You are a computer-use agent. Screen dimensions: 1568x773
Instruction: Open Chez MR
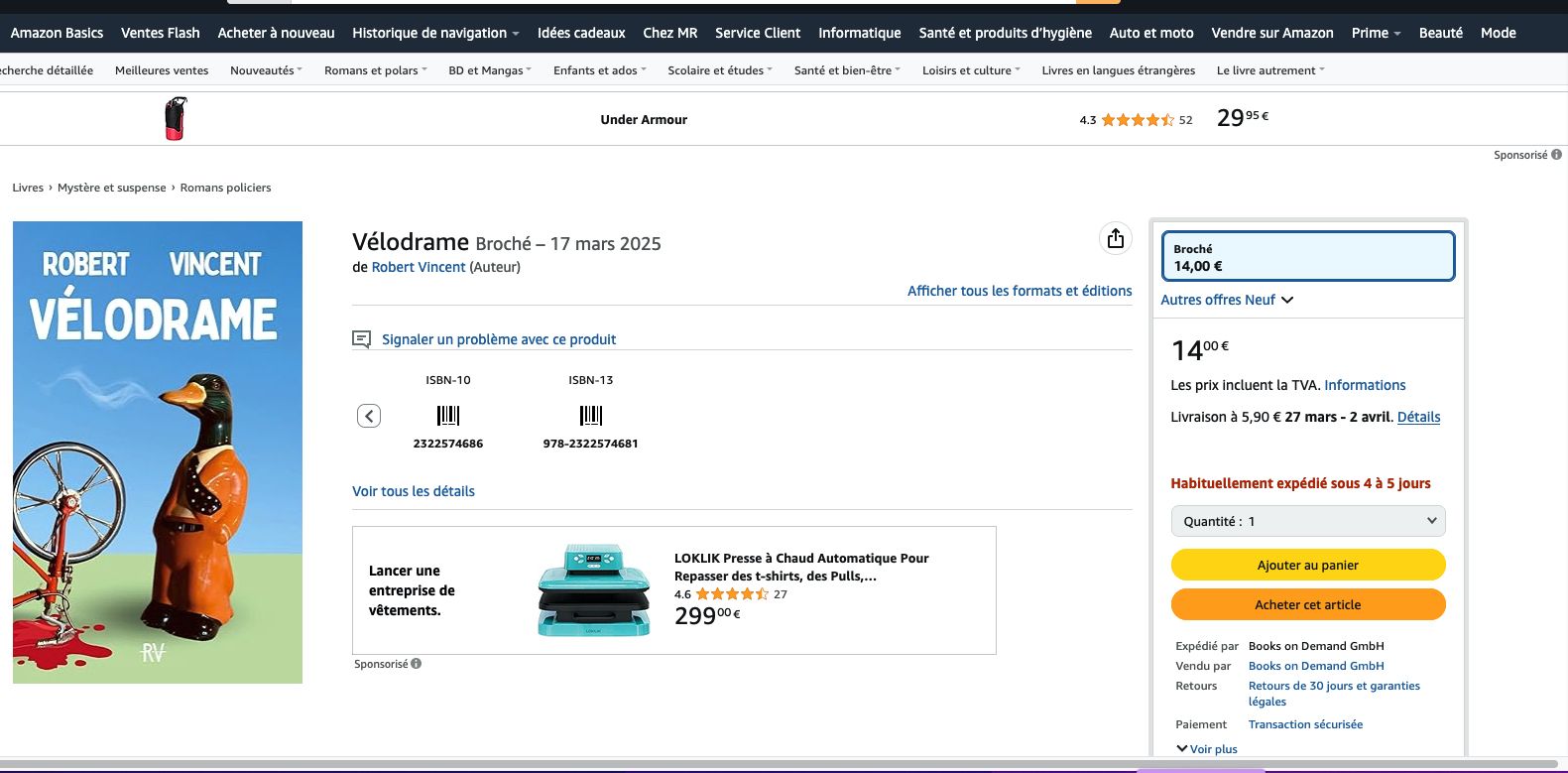tap(670, 33)
